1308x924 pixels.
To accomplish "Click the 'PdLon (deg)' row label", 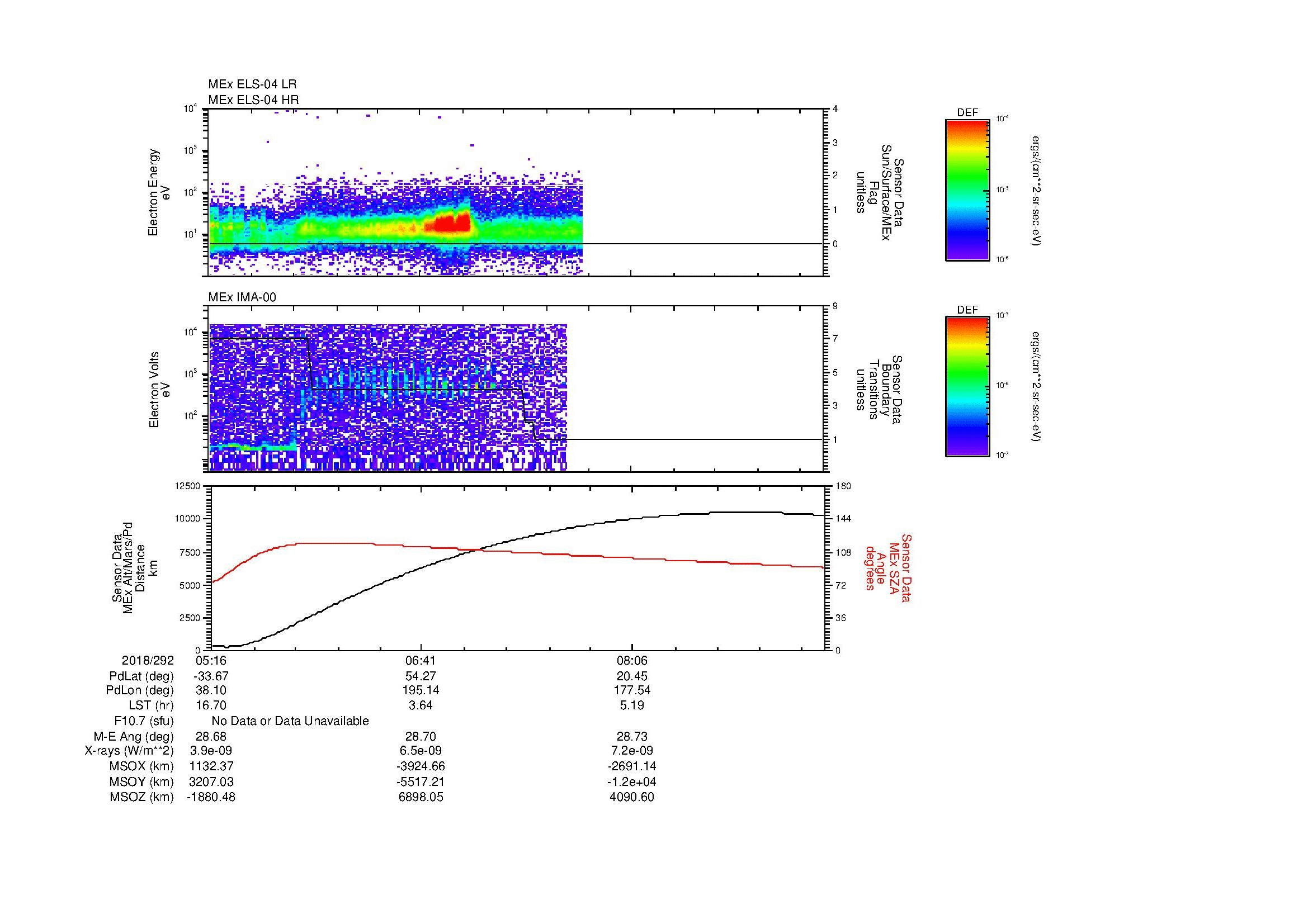I will click(x=140, y=690).
